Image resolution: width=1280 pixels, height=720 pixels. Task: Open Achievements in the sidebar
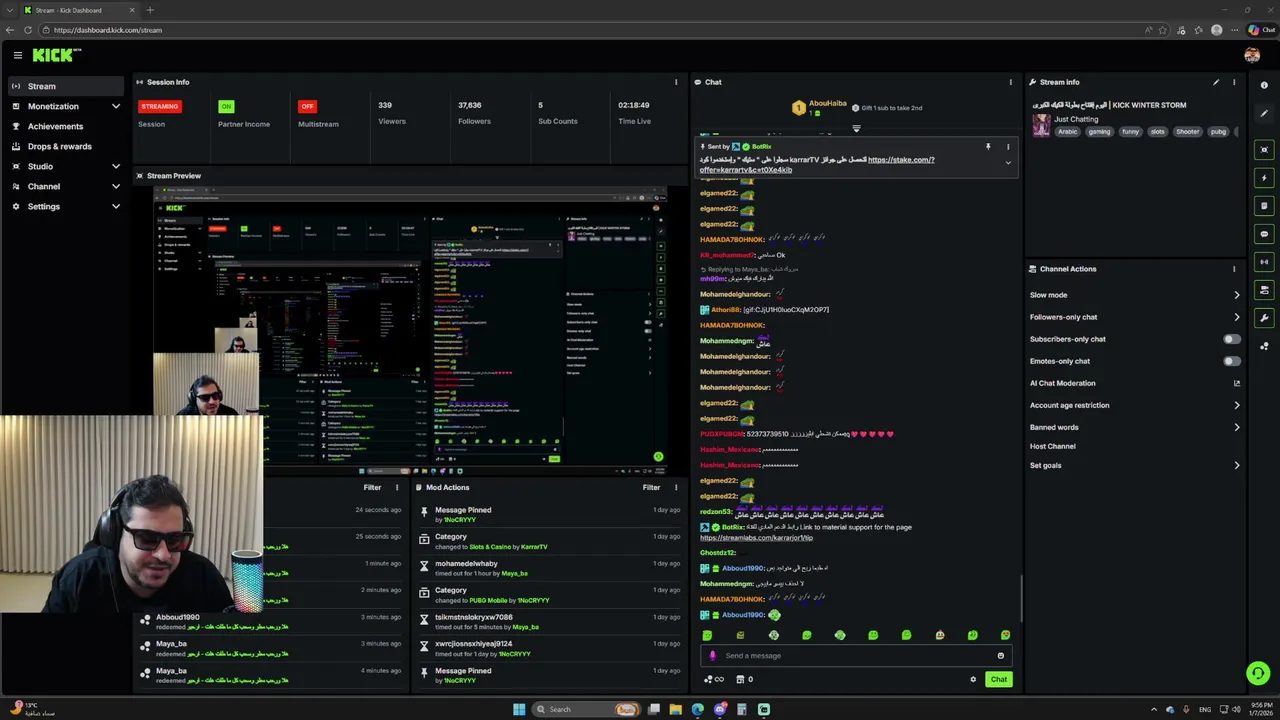(x=66, y=126)
